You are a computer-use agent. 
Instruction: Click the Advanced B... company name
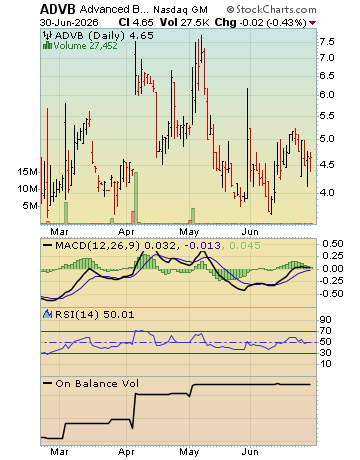coord(114,9)
